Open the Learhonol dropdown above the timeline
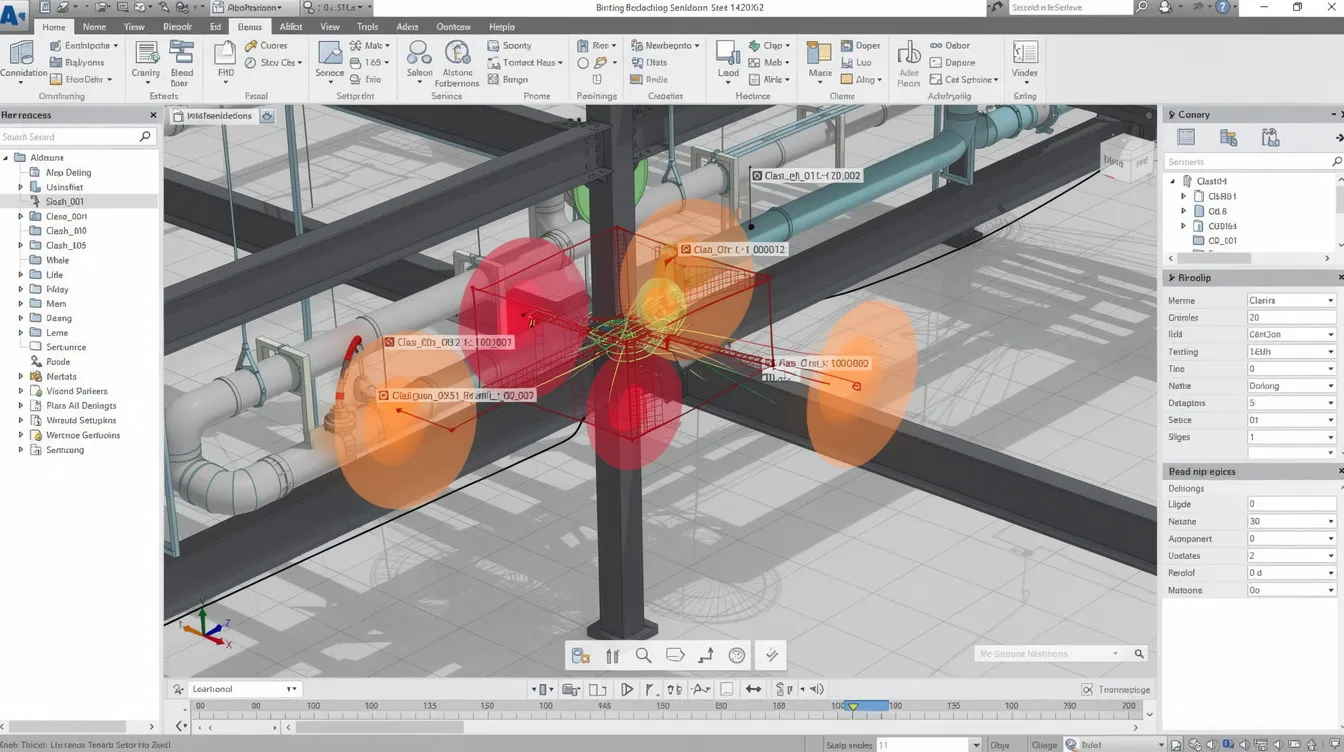The height and width of the screenshot is (752, 1344). [244, 689]
